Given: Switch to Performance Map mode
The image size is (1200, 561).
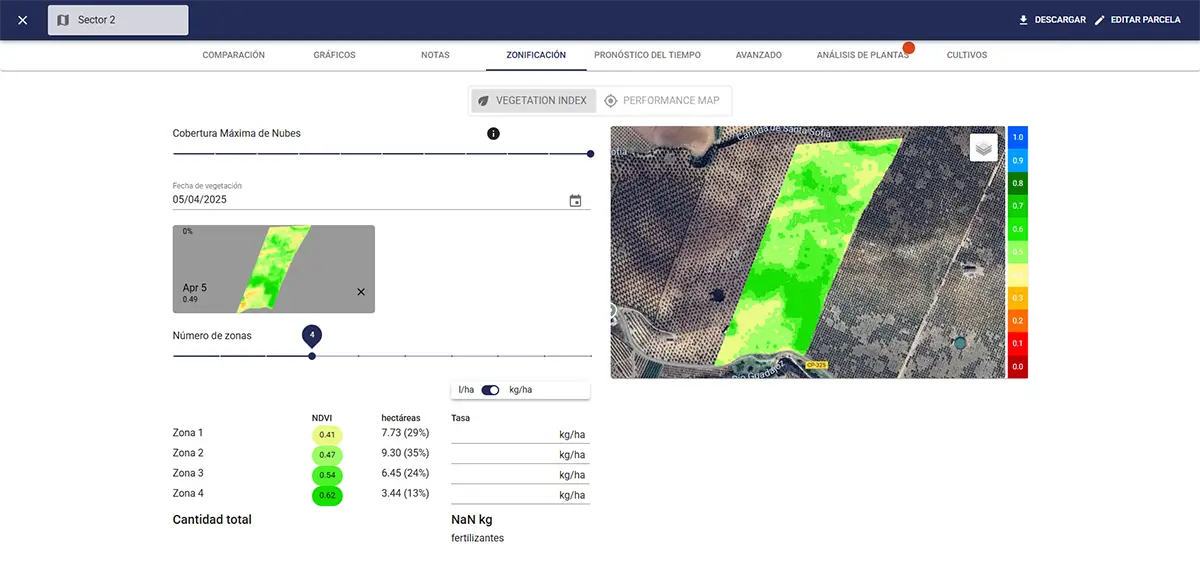Looking at the screenshot, I should (x=661, y=101).
